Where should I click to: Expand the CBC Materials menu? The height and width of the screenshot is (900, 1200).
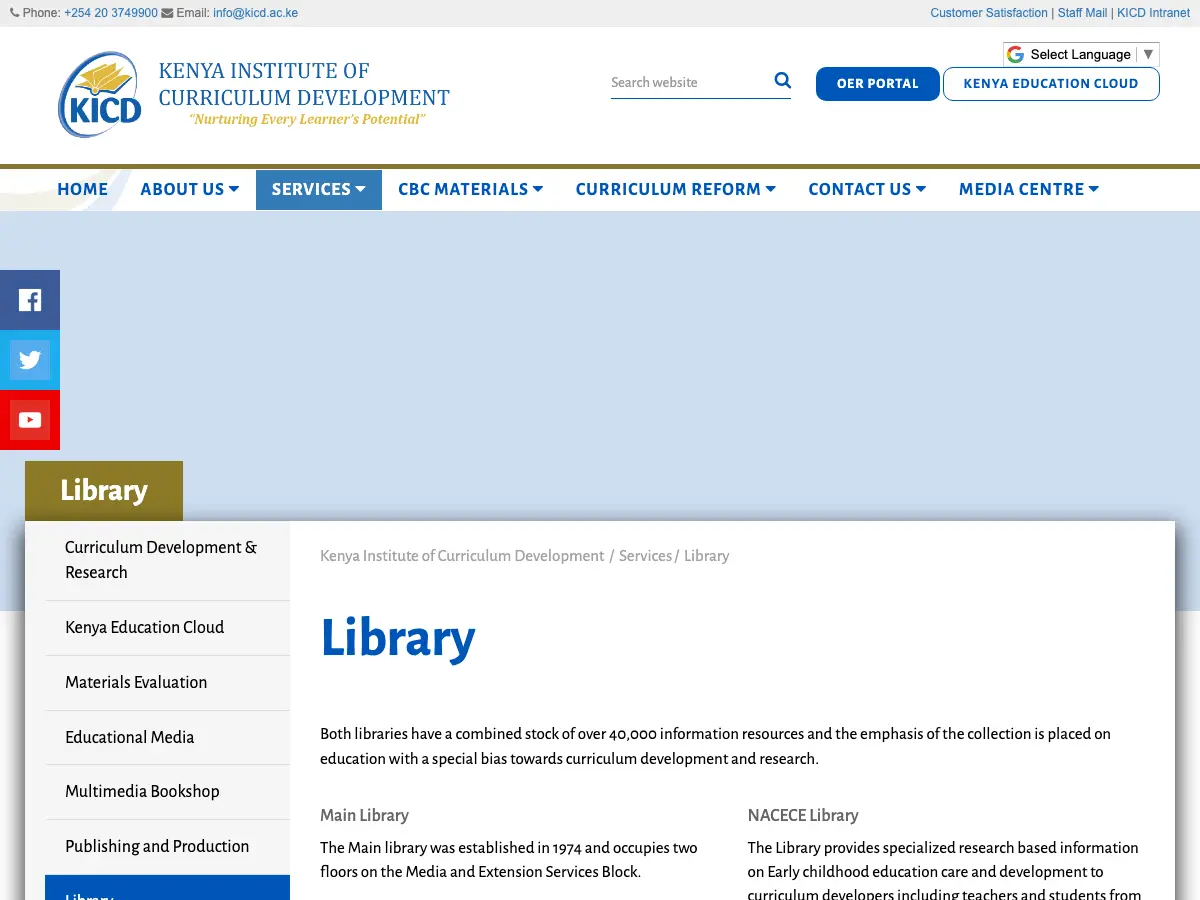[x=470, y=189]
